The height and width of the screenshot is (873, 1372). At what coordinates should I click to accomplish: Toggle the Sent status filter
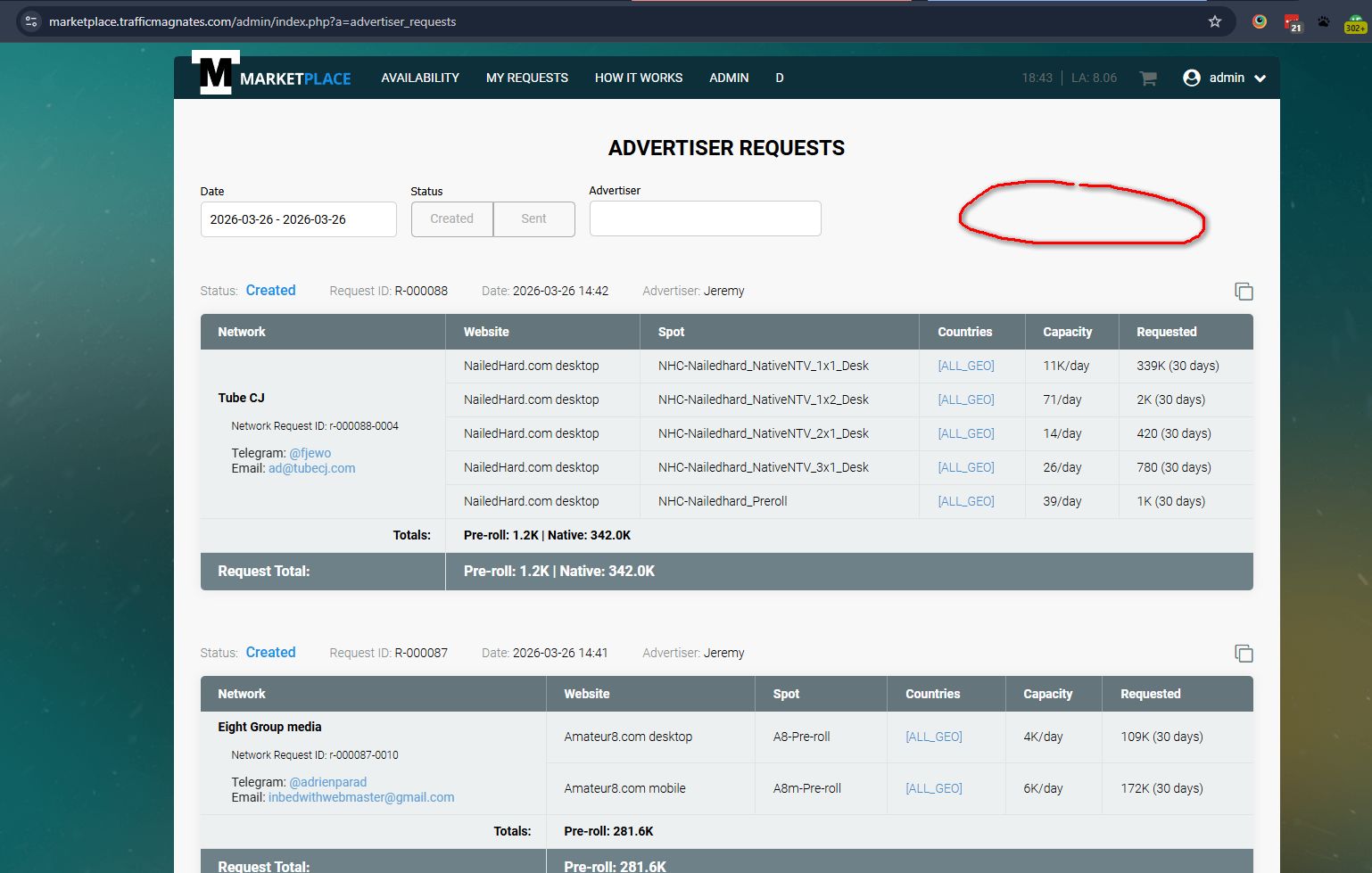click(x=533, y=219)
